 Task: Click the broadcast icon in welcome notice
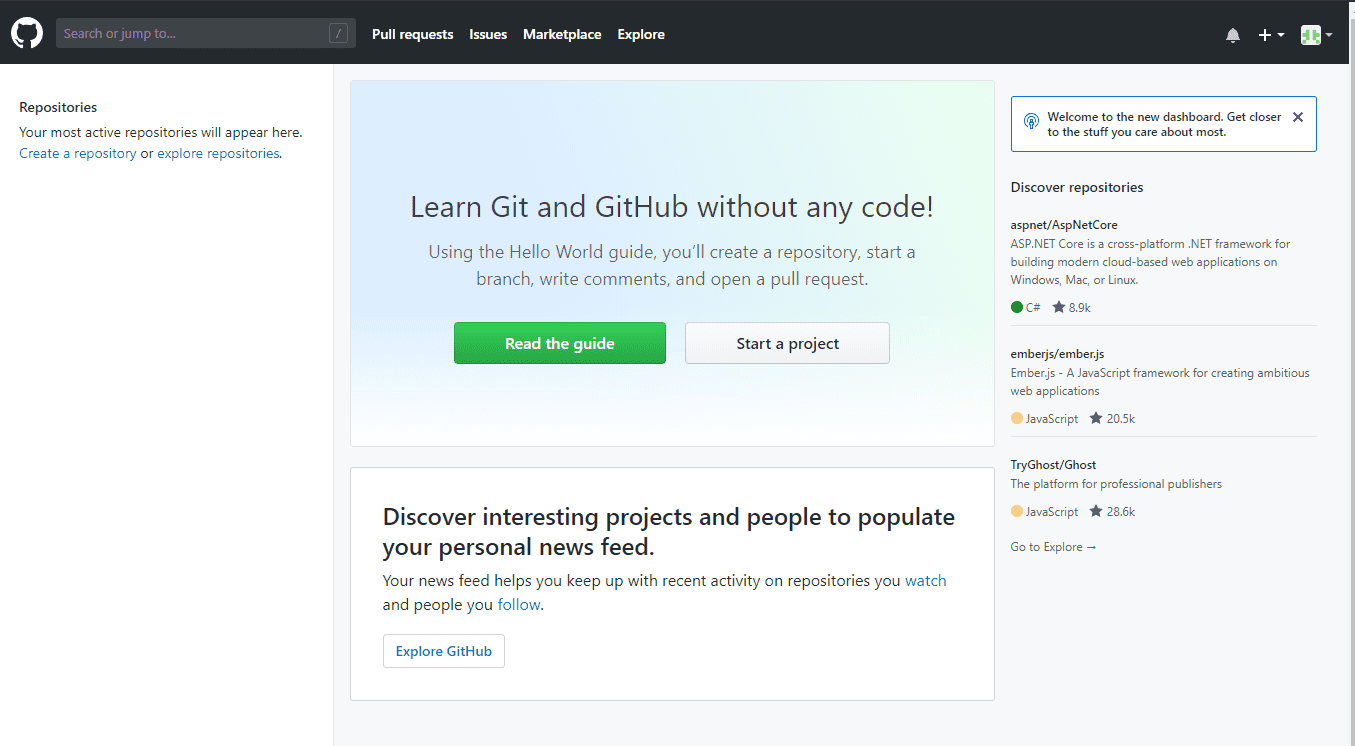pos(1031,121)
